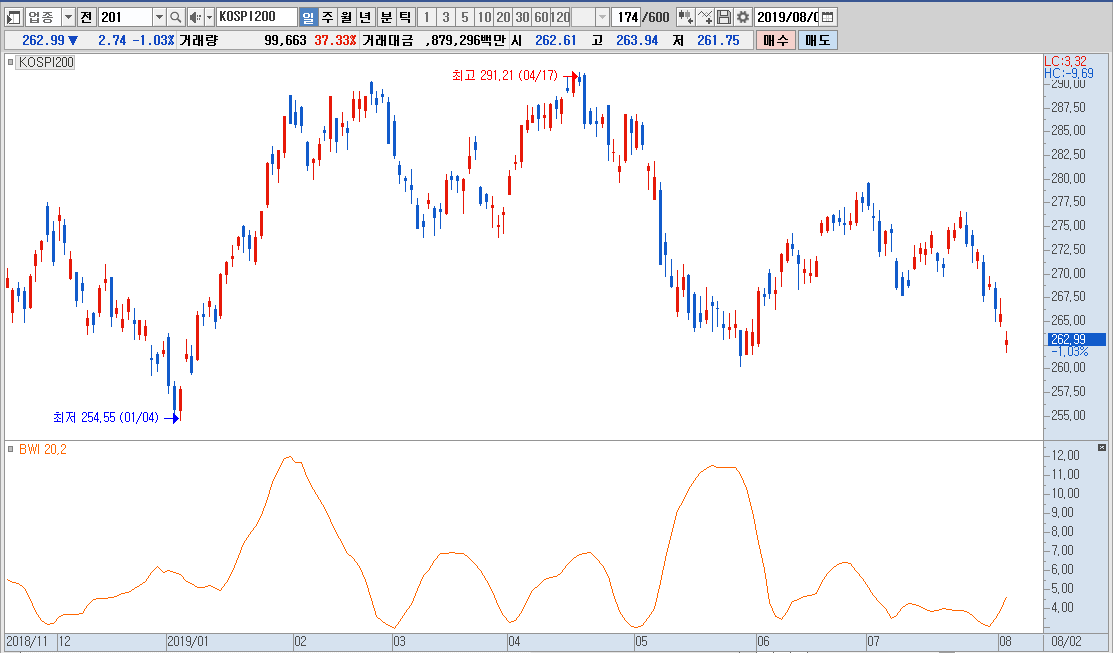Viewport: 1113px width, 653px height.
Task: Select the 분 (minute) chart tab
Action: pyautogui.click(x=386, y=17)
